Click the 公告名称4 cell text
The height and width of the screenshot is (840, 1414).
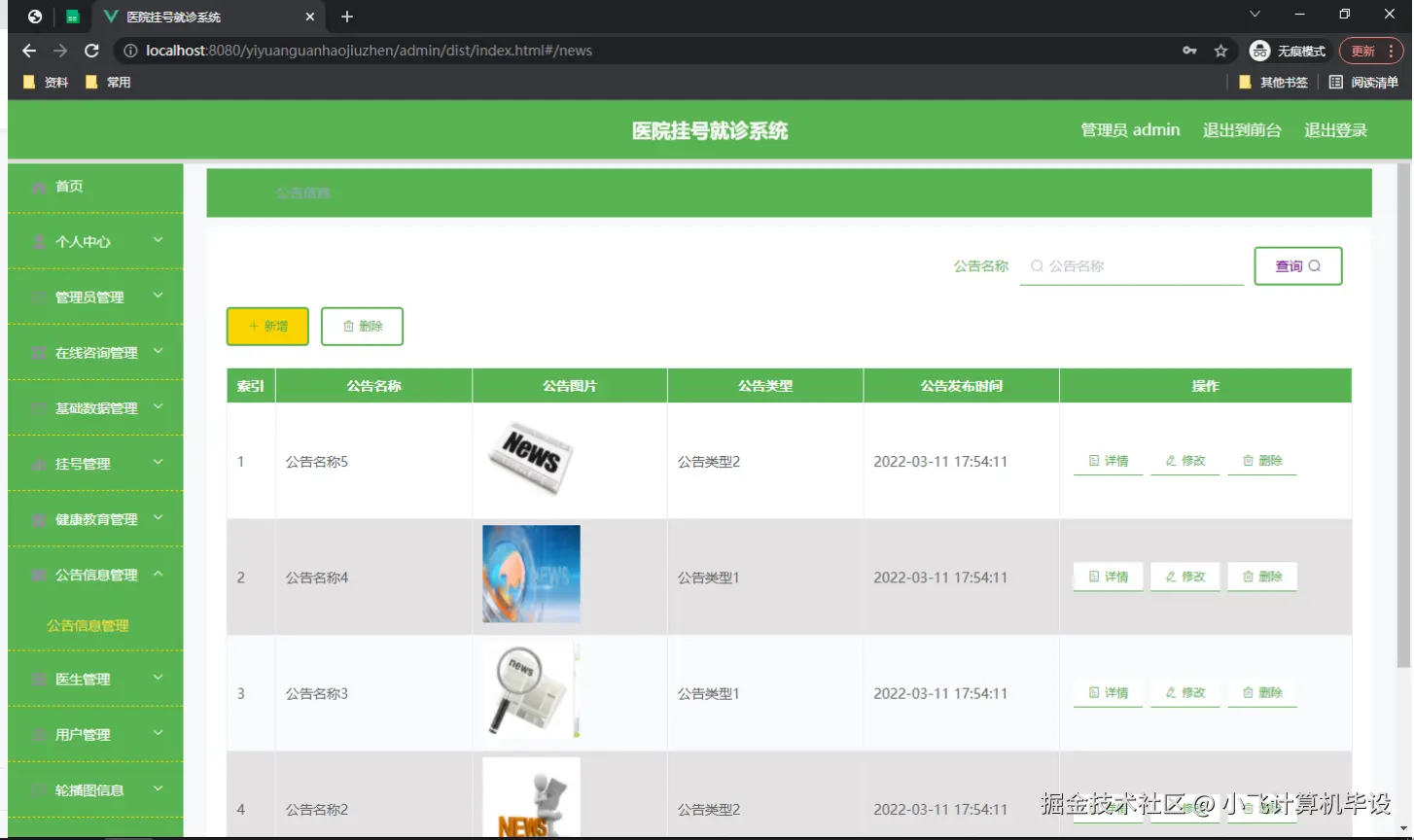(x=317, y=577)
